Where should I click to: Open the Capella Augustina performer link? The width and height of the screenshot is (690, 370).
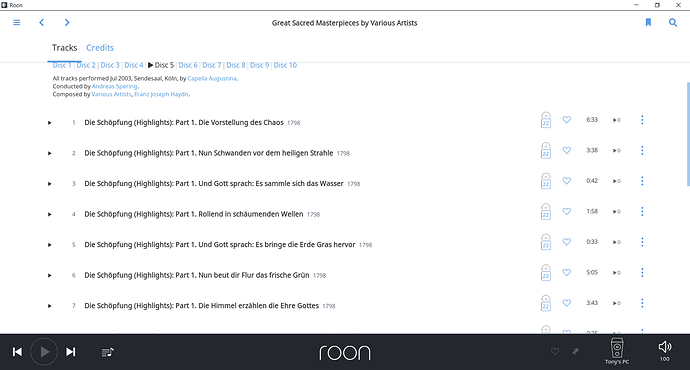click(x=212, y=78)
